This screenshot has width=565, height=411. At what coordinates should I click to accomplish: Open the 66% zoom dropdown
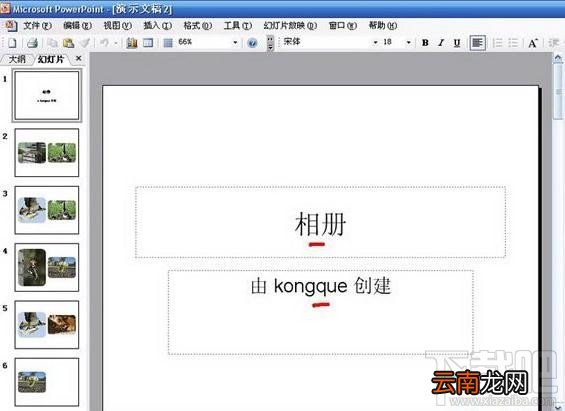[x=235, y=43]
